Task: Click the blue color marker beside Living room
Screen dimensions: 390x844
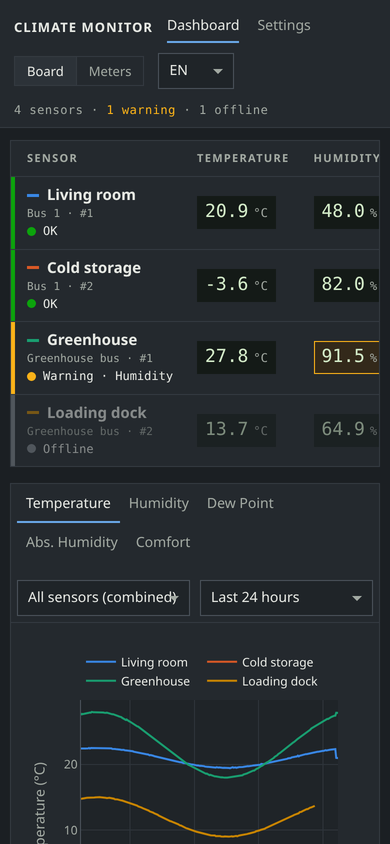Action: tap(33, 195)
